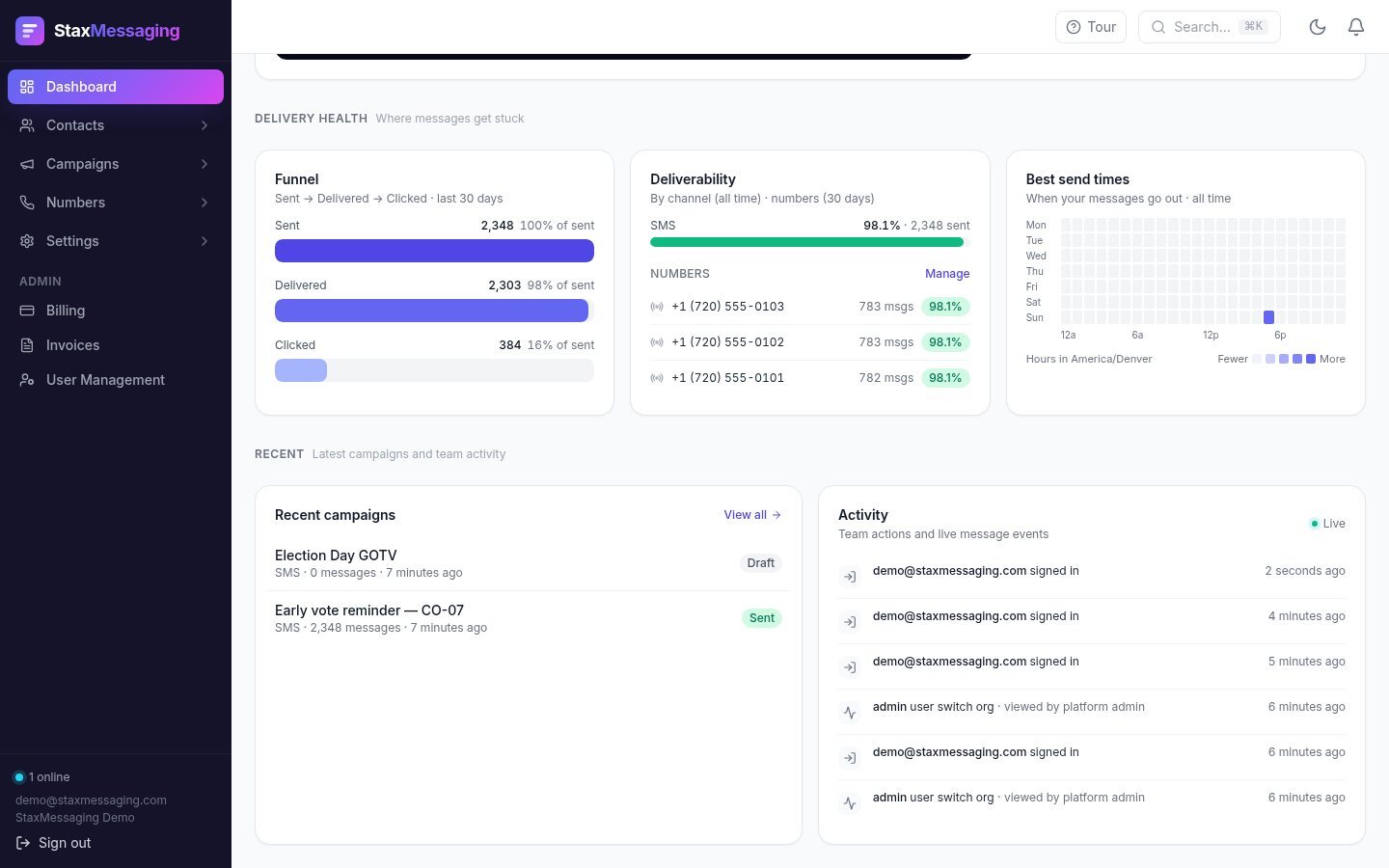Click signal icon beside +1 (720) 555-0103
This screenshot has width=1389, height=868.
point(657,307)
